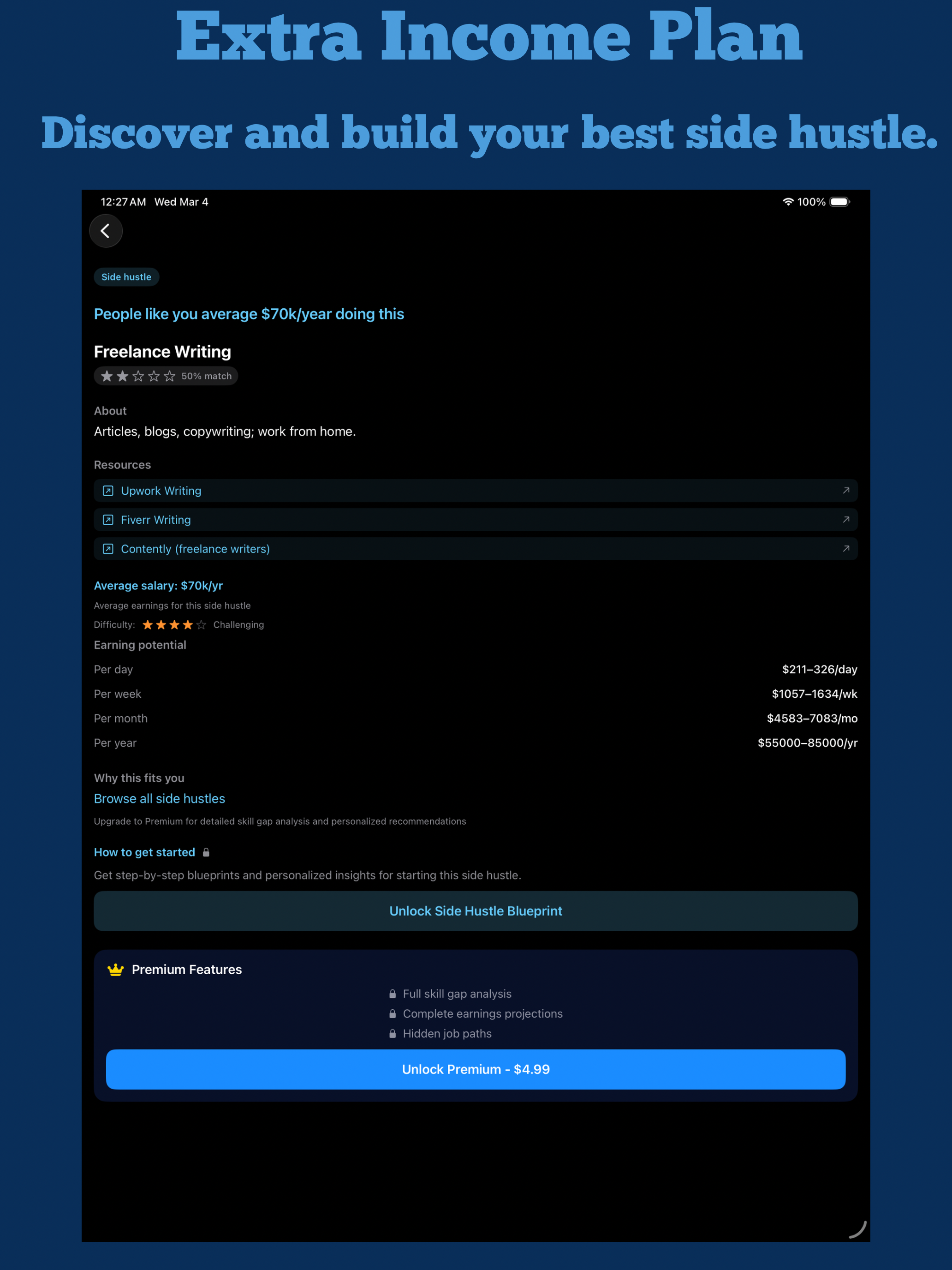Tap How to get started
Viewport: 952px width, 1270px height.
(145, 853)
